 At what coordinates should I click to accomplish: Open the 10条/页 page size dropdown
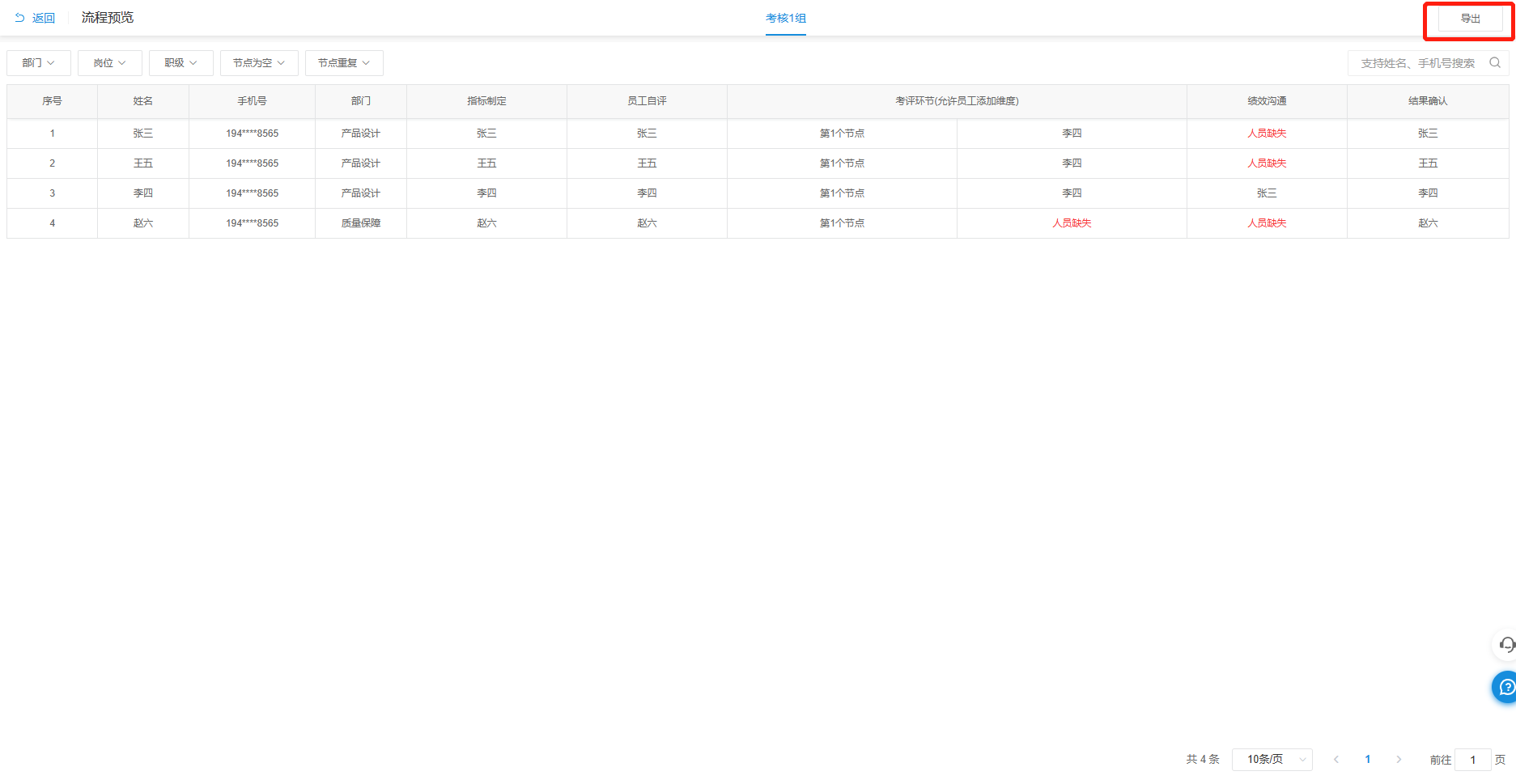1272,760
